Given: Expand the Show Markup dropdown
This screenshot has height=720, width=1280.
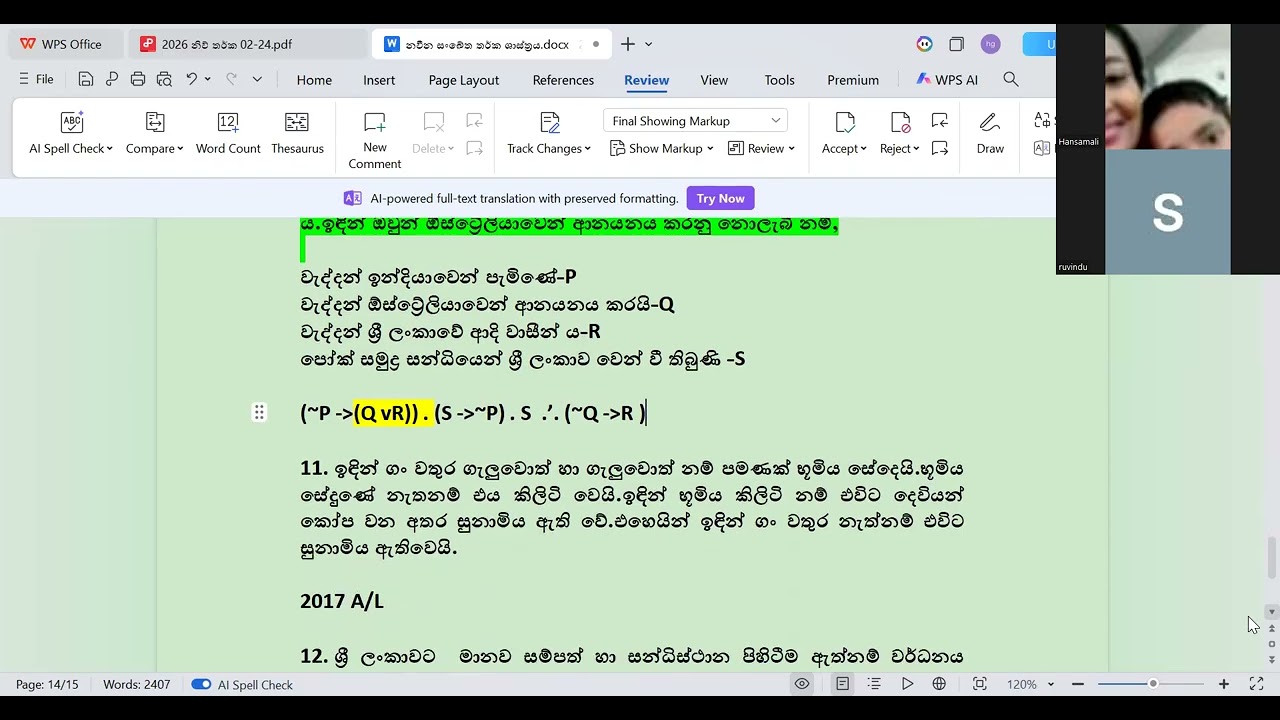Looking at the screenshot, I should [x=710, y=149].
